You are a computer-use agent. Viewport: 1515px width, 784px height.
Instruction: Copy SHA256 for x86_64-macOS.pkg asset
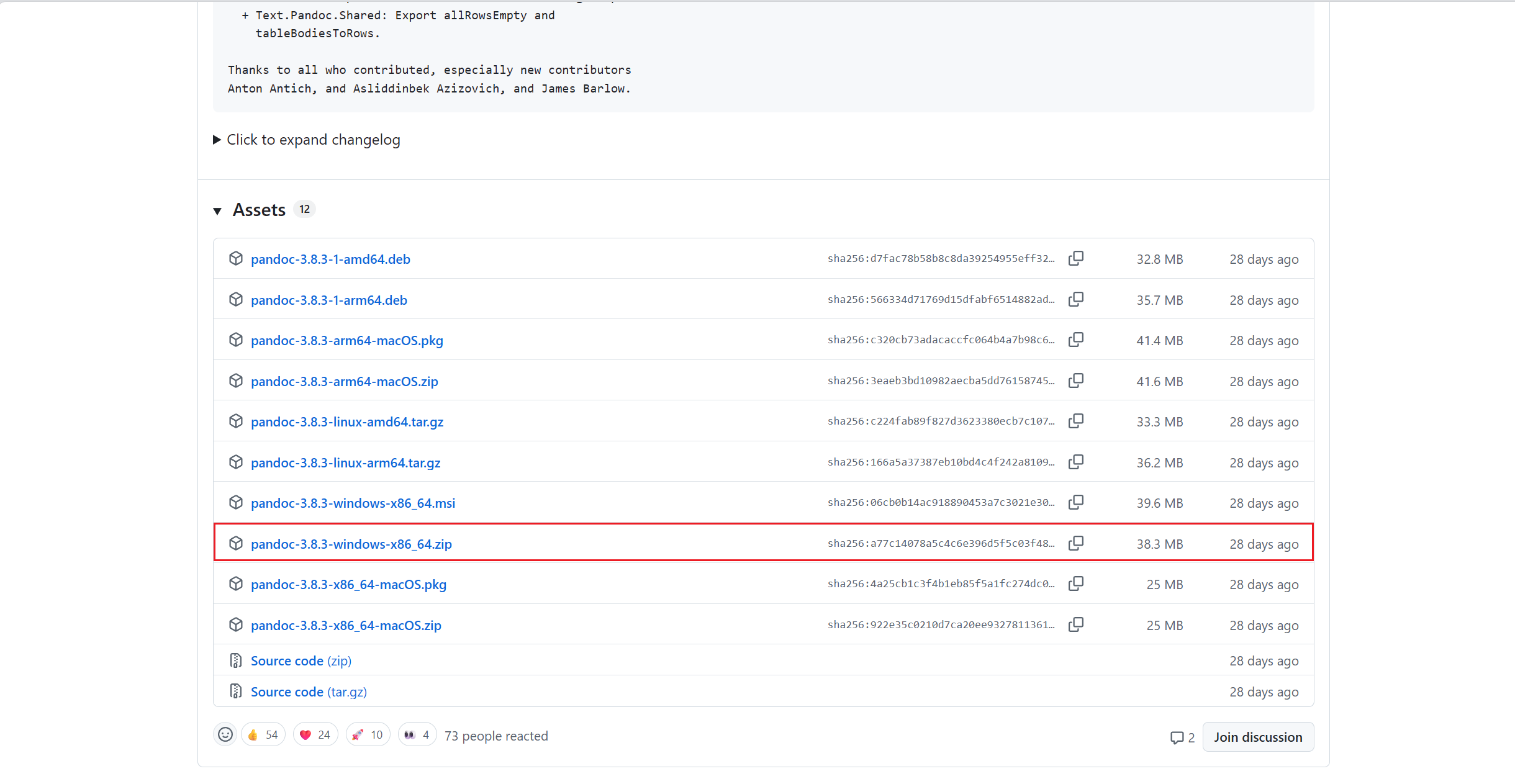tap(1076, 583)
